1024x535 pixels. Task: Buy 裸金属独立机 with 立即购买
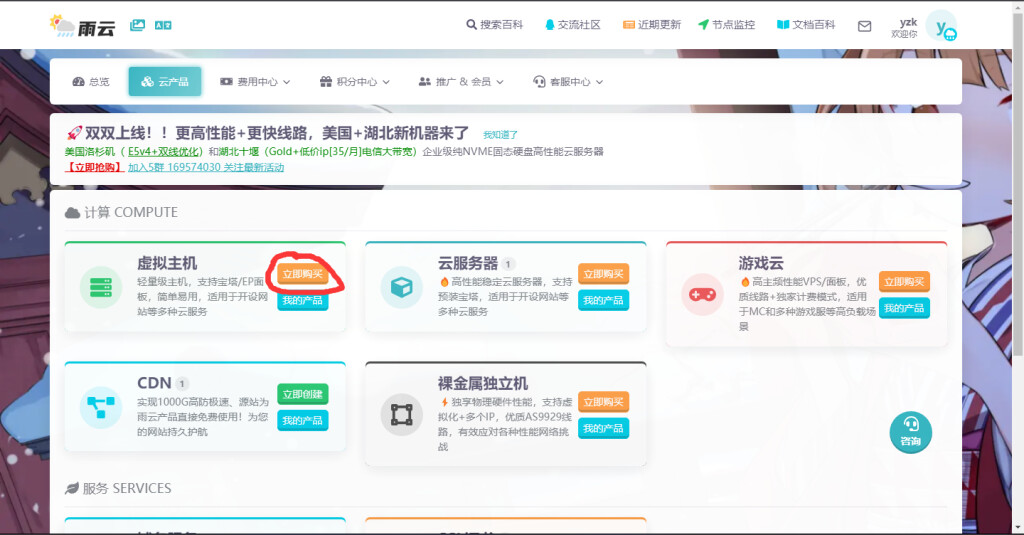coord(603,402)
